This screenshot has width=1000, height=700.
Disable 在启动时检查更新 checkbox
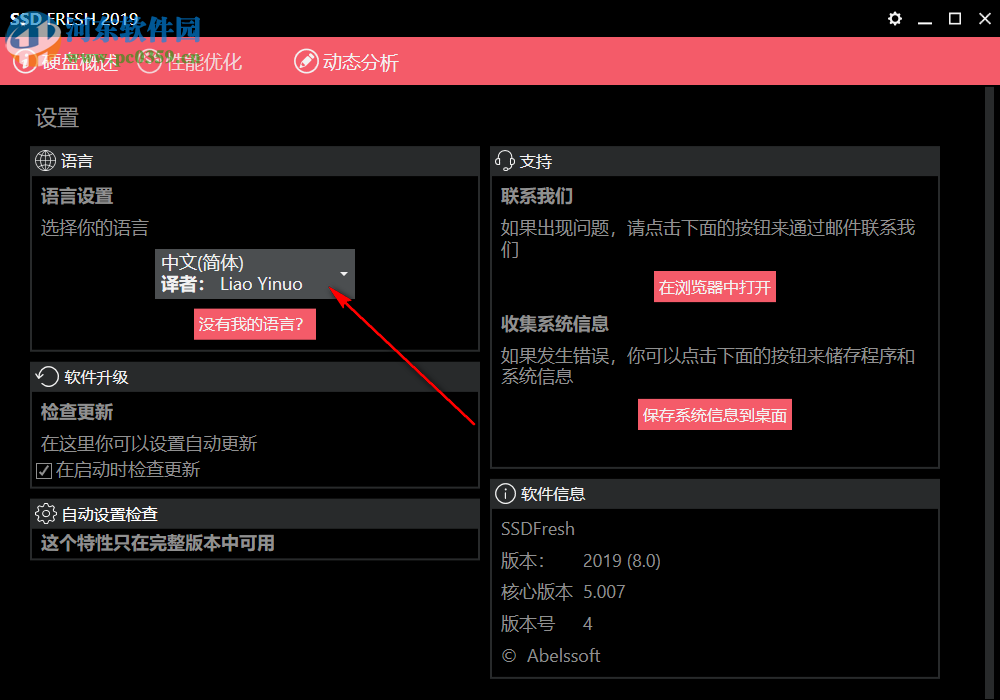[x=41, y=468]
